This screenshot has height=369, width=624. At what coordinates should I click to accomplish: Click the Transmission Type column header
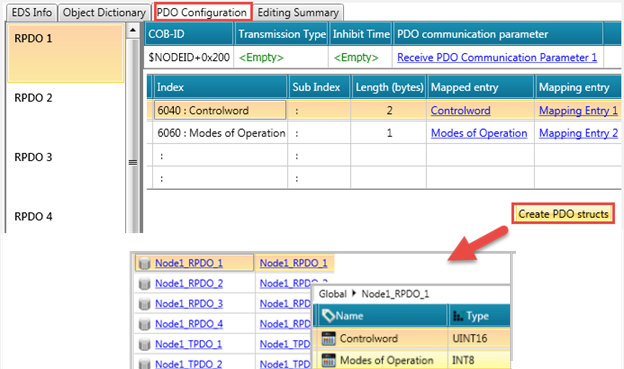281,34
